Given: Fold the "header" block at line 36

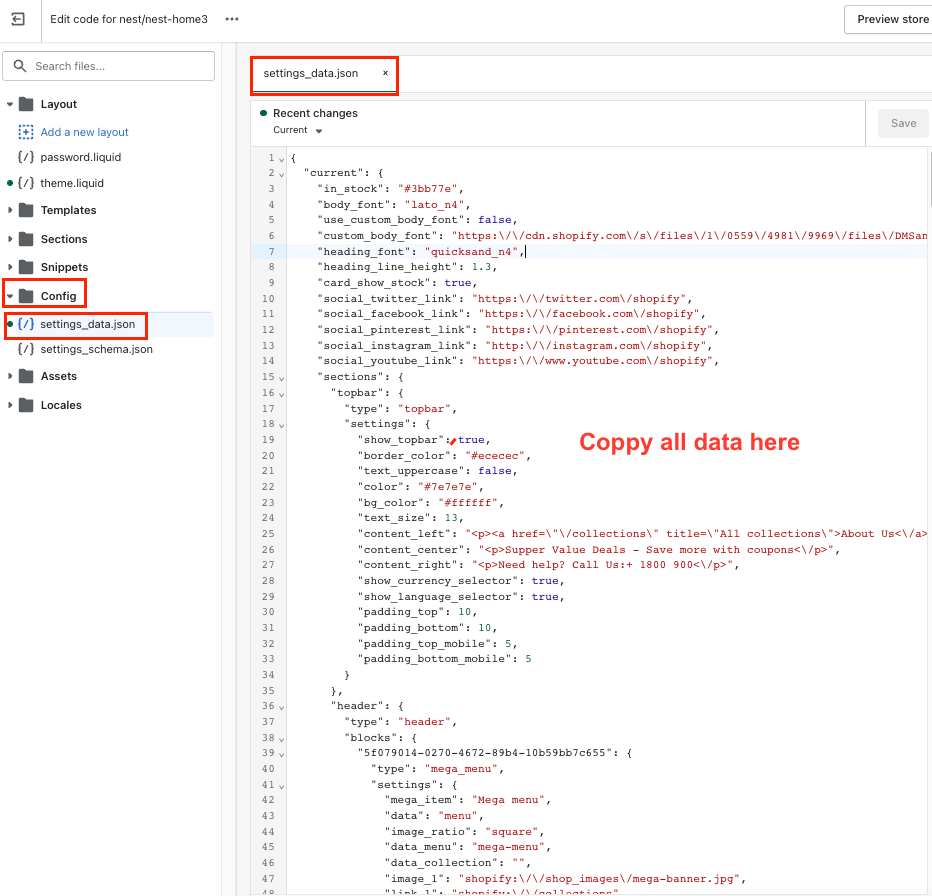Looking at the screenshot, I should point(282,708).
